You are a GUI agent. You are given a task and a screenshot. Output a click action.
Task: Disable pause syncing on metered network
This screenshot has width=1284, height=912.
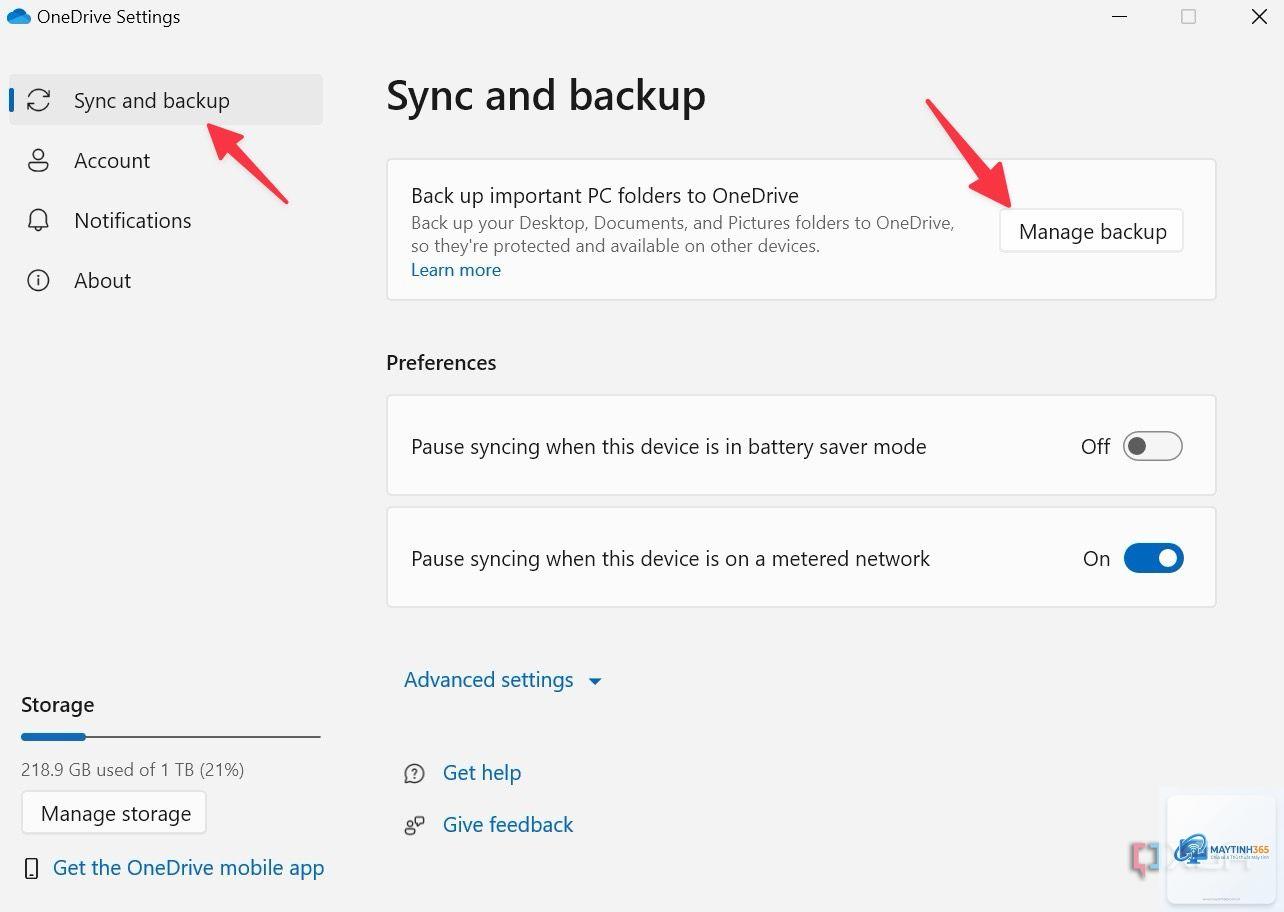tap(1153, 558)
